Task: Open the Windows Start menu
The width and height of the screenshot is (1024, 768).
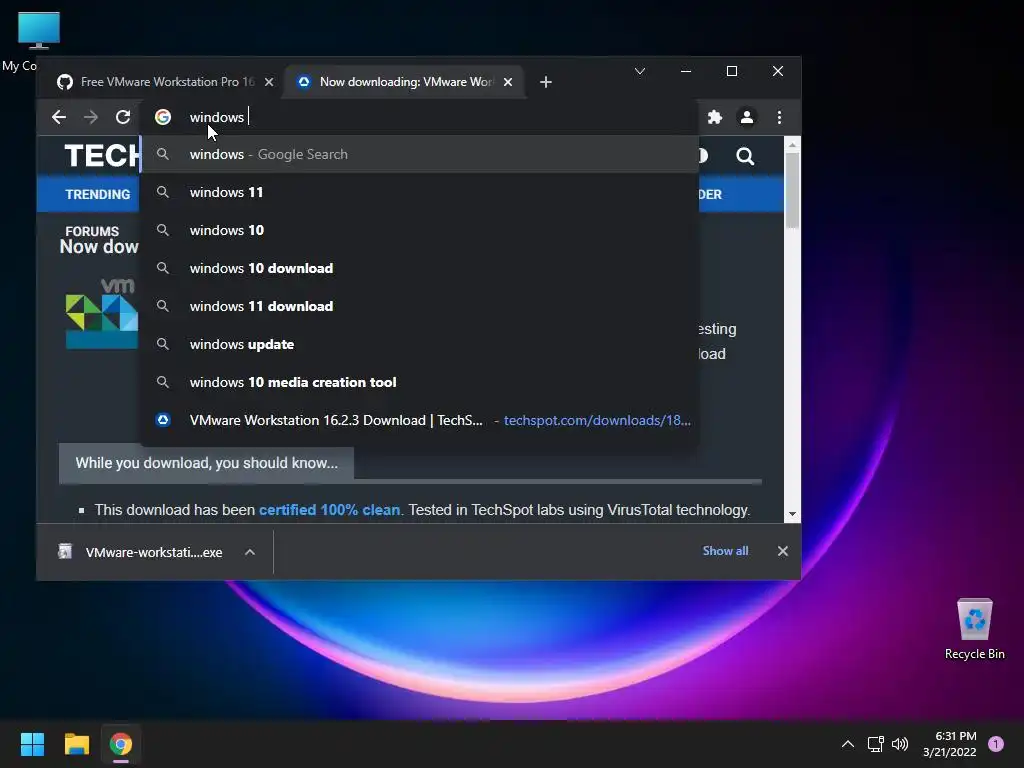Action: pos(32,744)
